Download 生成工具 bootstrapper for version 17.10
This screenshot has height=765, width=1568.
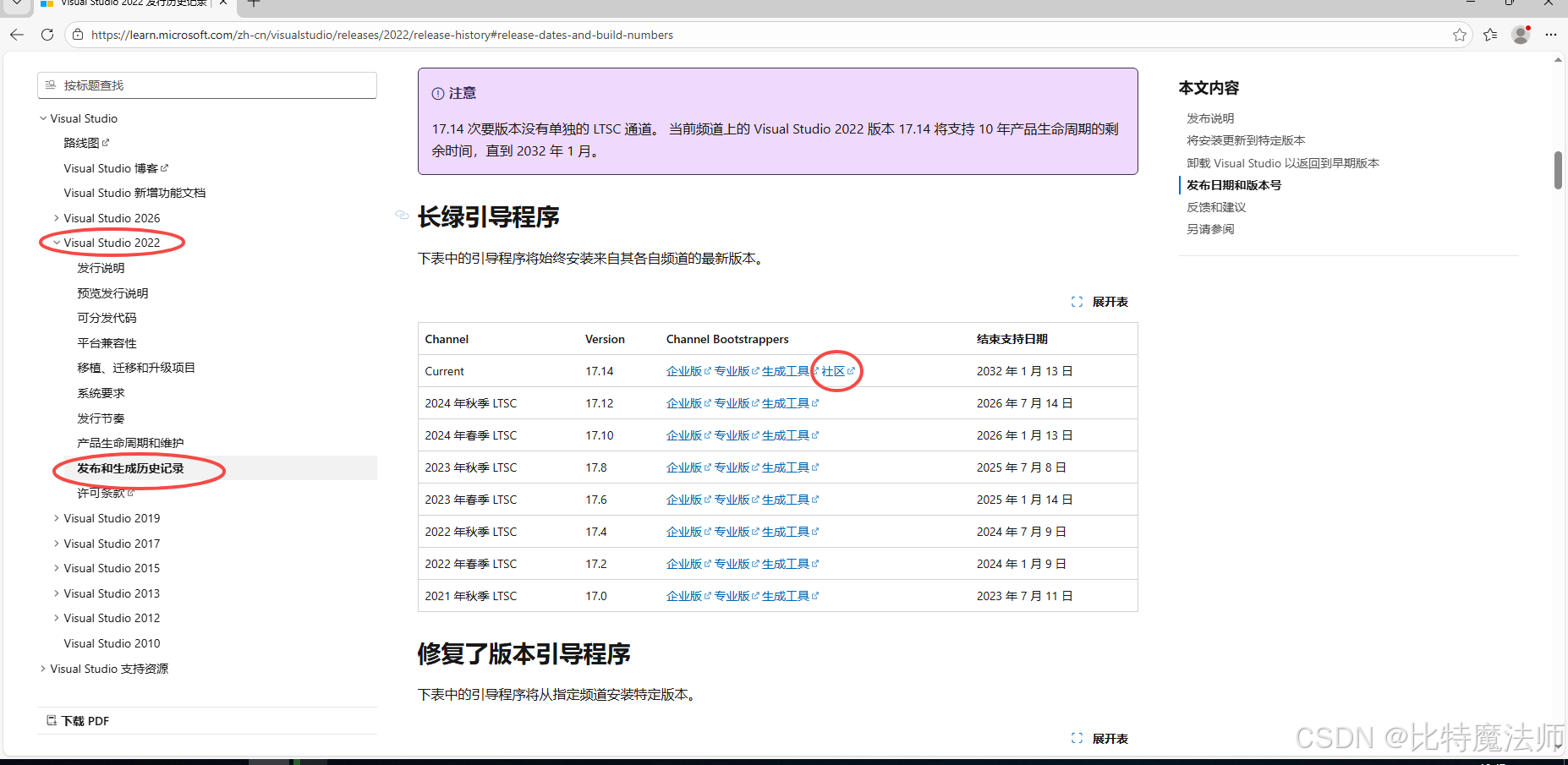pyautogui.click(x=790, y=435)
